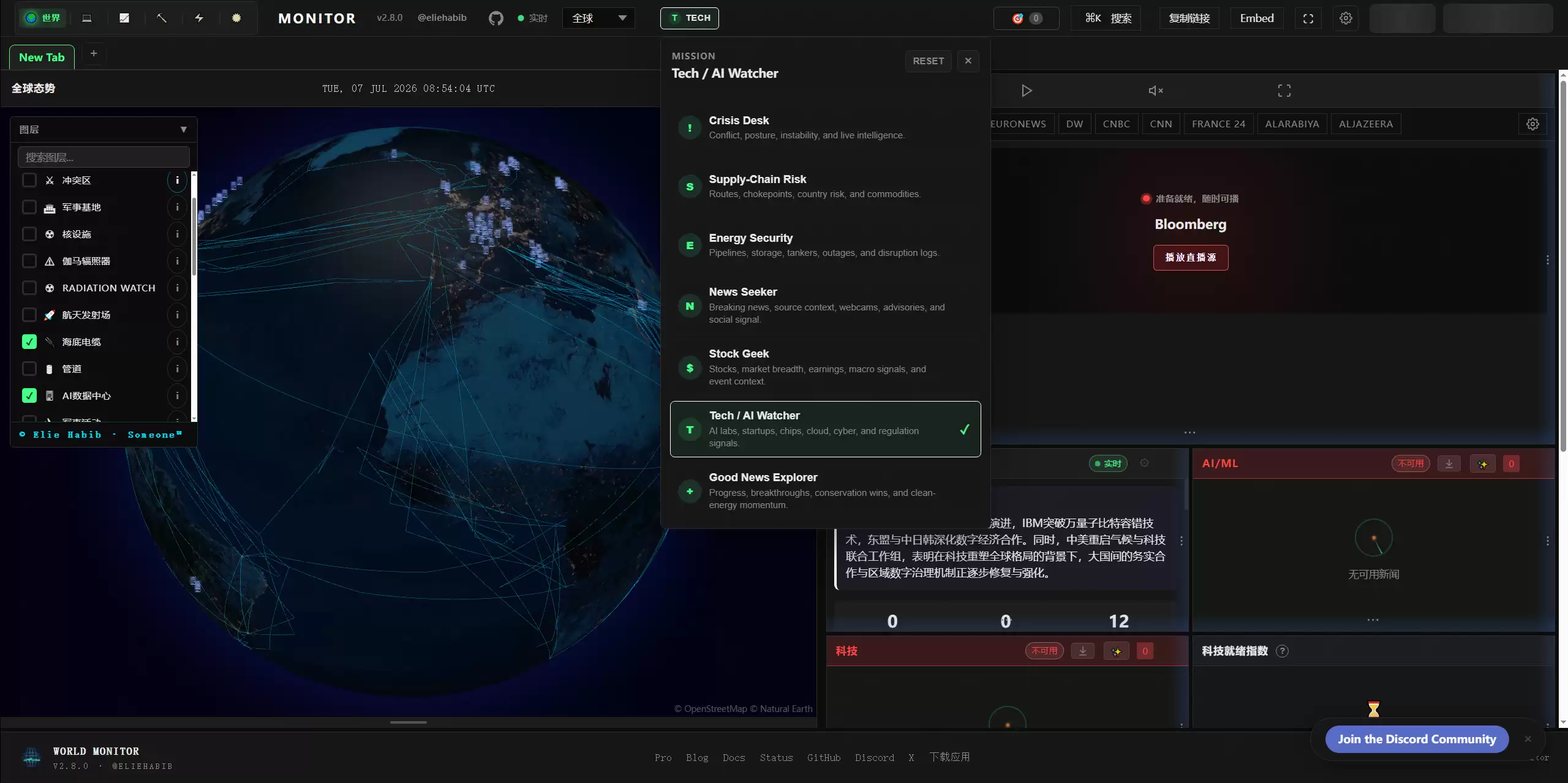Image resolution: width=1568 pixels, height=783 pixels.
Task: Enable the 冲突区 layer checkbox
Action: (29, 180)
